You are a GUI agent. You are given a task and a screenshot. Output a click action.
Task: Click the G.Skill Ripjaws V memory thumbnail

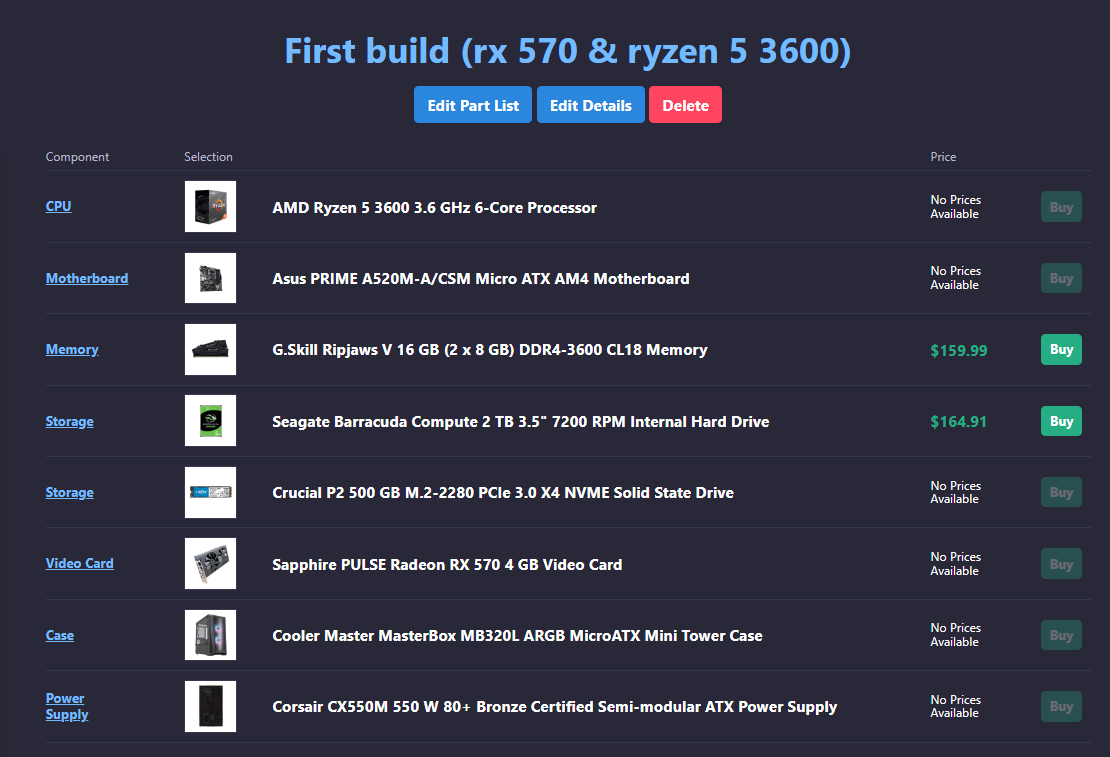coord(210,349)
